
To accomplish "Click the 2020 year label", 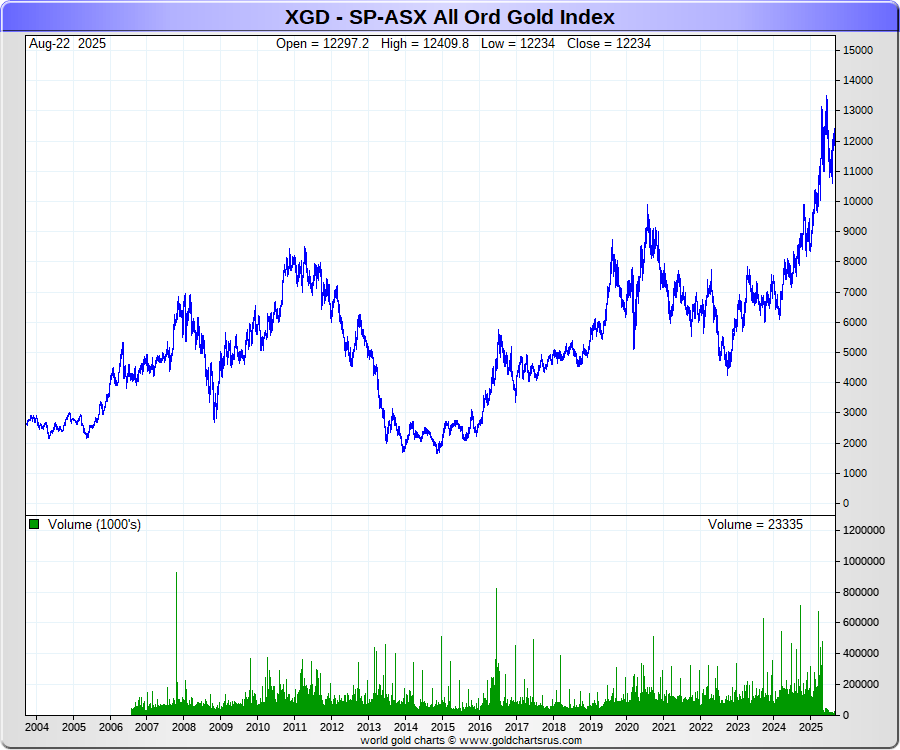I will (x=627, y=727).
